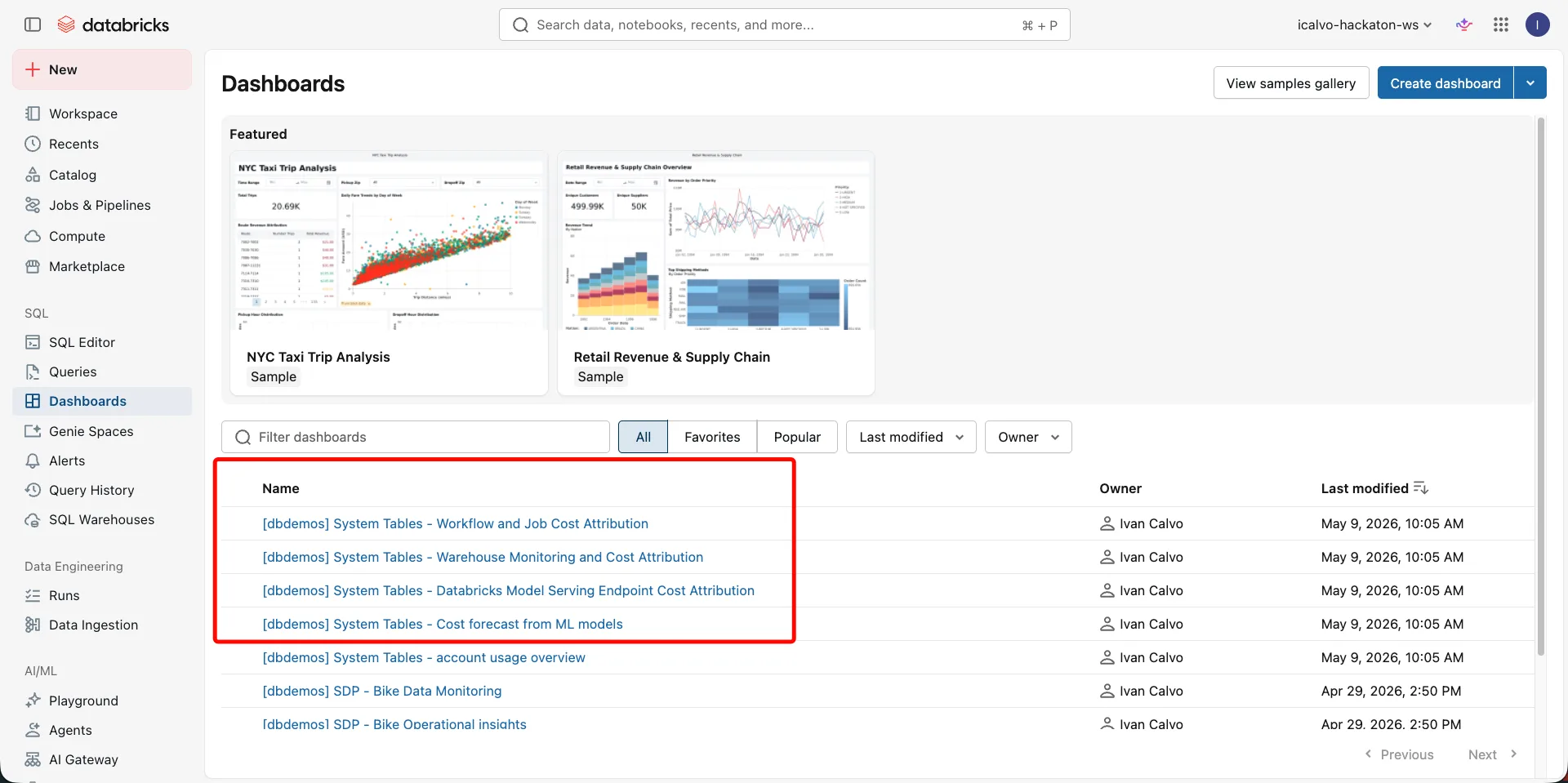Open SDP - Bike Data Monitoring dashboard

pos(382,691)
